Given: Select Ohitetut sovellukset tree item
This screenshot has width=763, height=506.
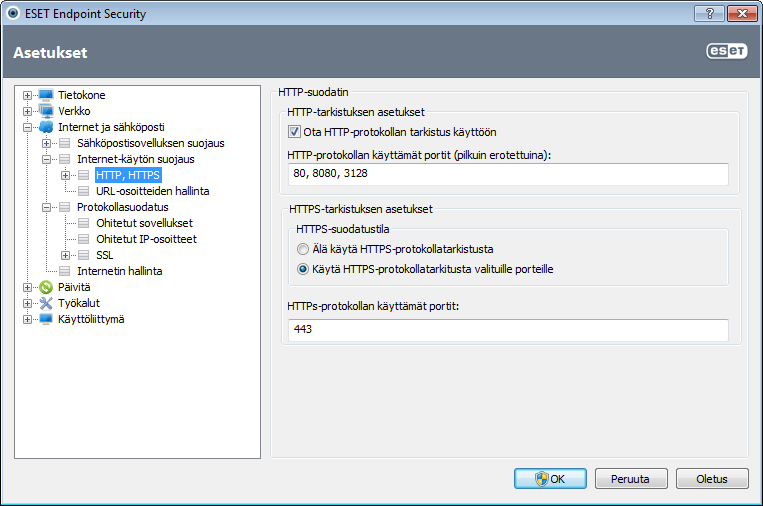Looking at the screenshot, I should (144, 223).
